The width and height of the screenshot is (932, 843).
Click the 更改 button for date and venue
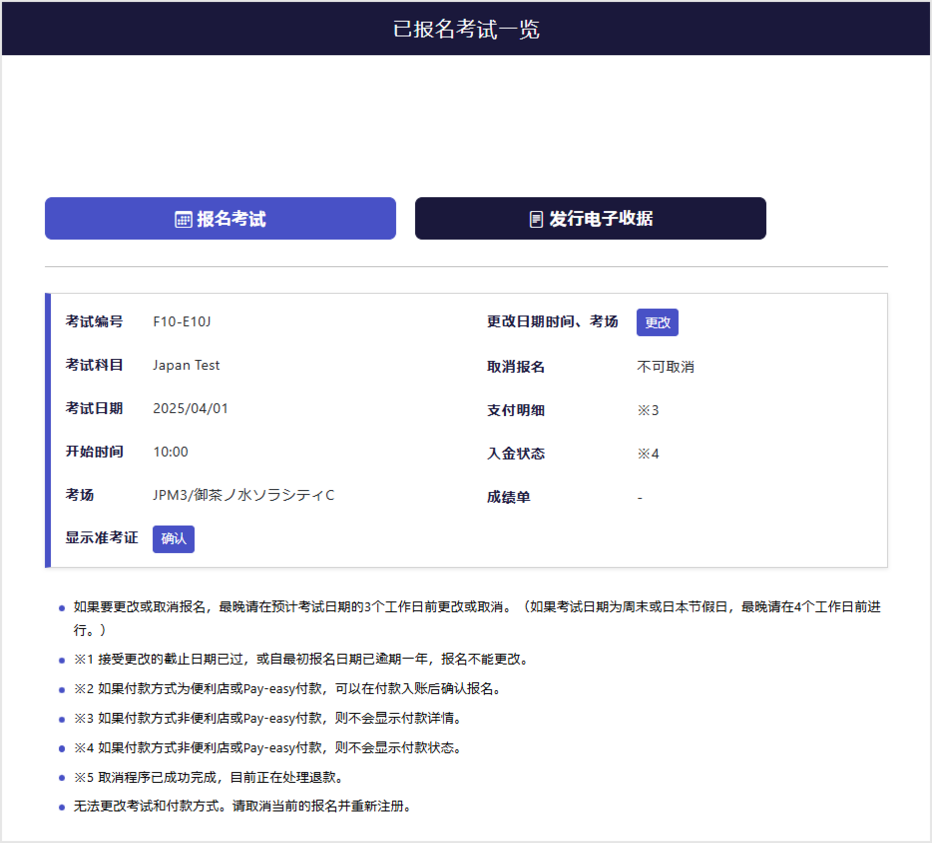(657, 322)
